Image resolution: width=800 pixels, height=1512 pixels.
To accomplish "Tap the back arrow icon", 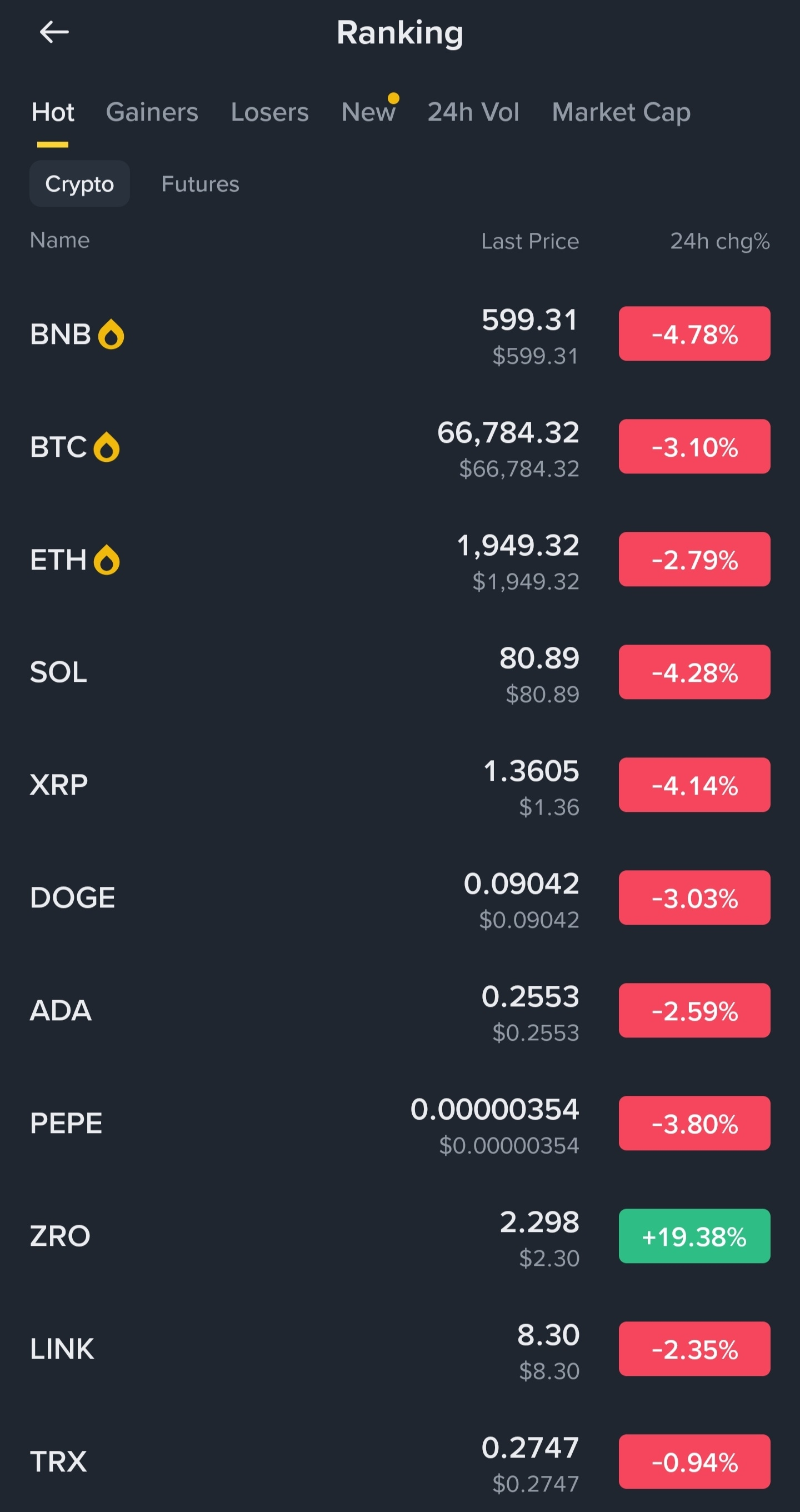I will 54,32.
